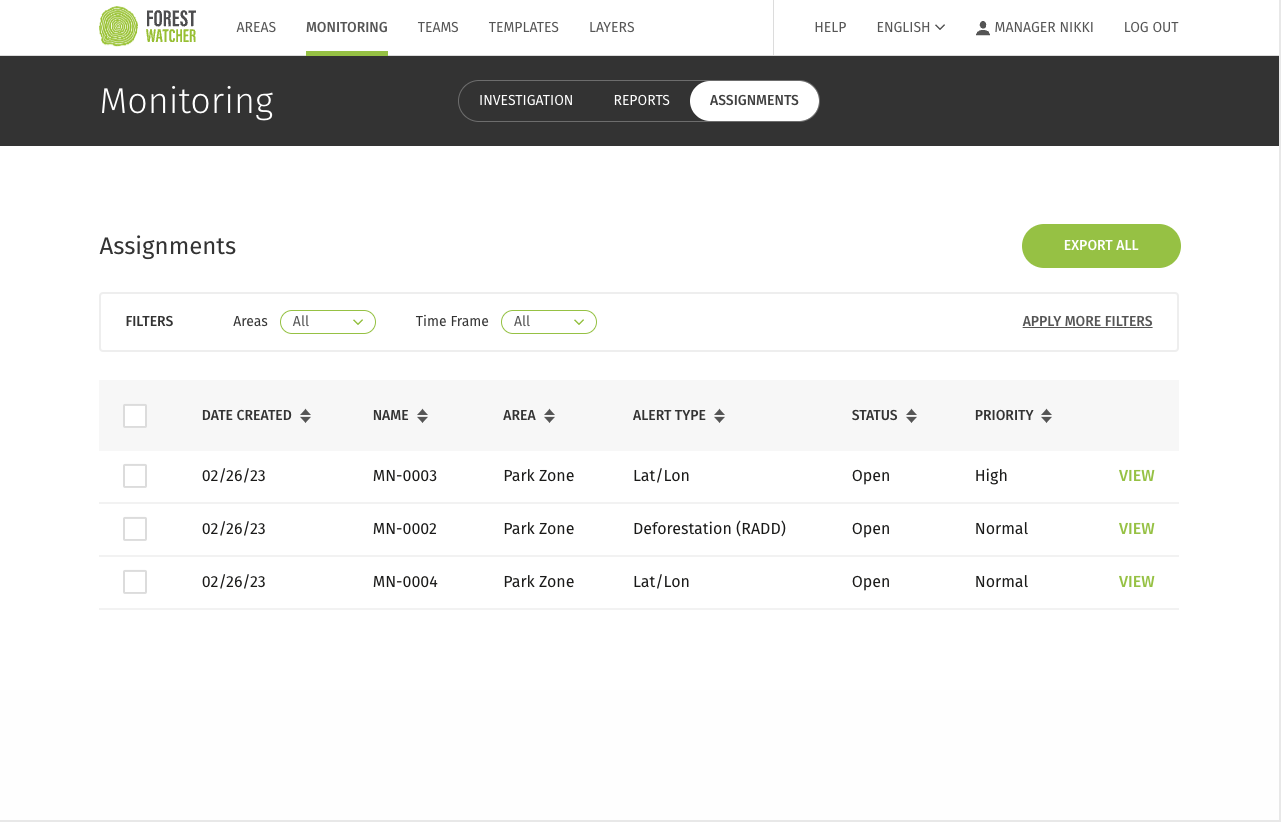Click the Forest Watcher logo
The width and height of the screenshot is (1281, 822).
pyautogui.click(x=148, y=27)
